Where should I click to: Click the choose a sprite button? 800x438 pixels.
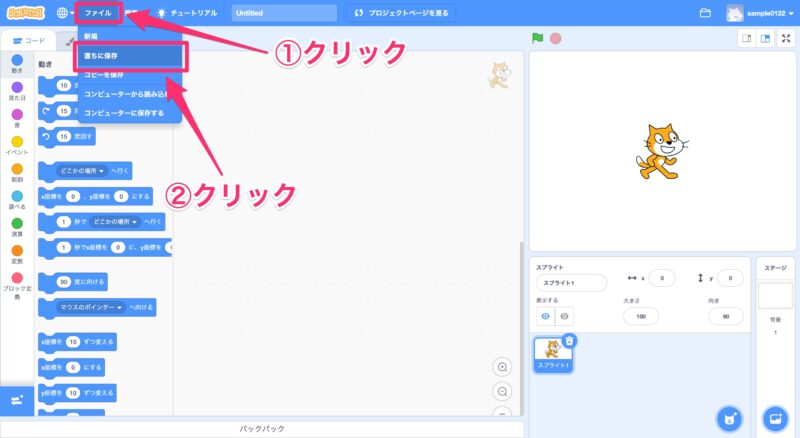click(731, 416)
